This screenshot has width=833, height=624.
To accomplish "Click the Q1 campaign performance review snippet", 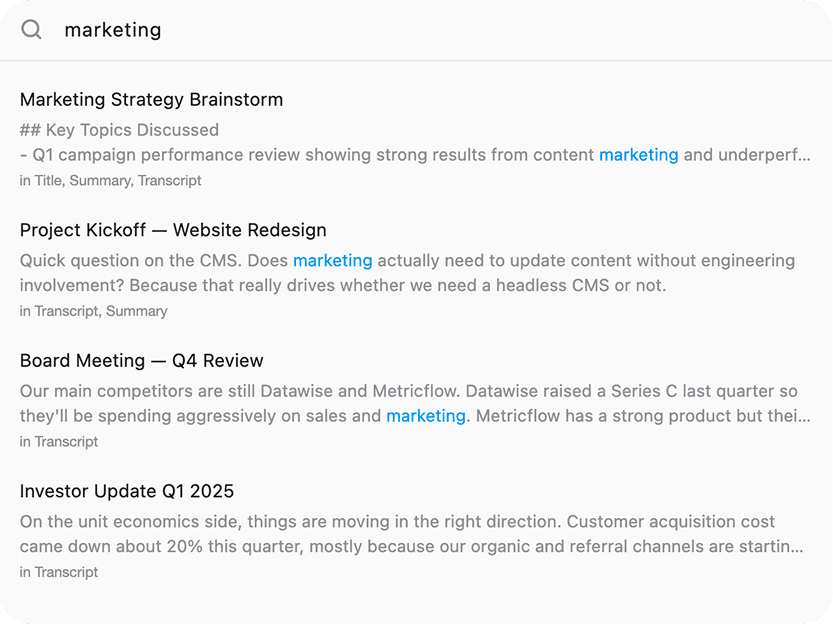I will 300,155.
